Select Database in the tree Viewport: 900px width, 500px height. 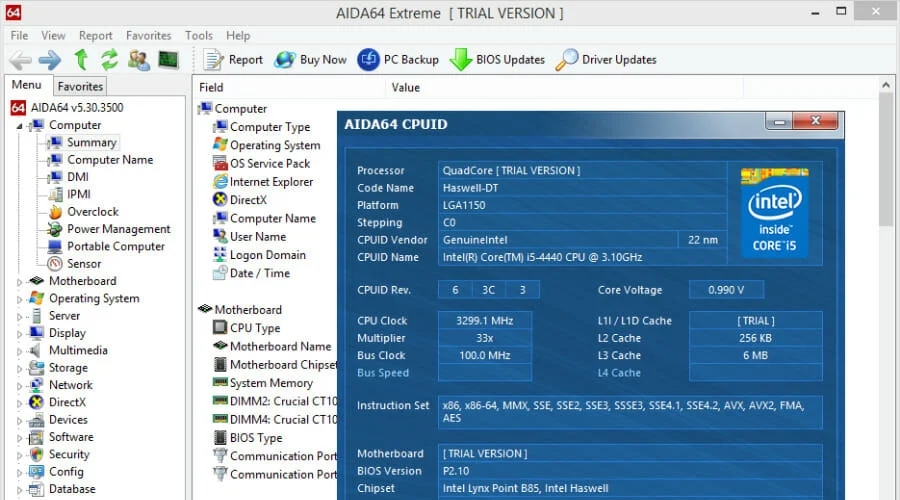(72, 489)
